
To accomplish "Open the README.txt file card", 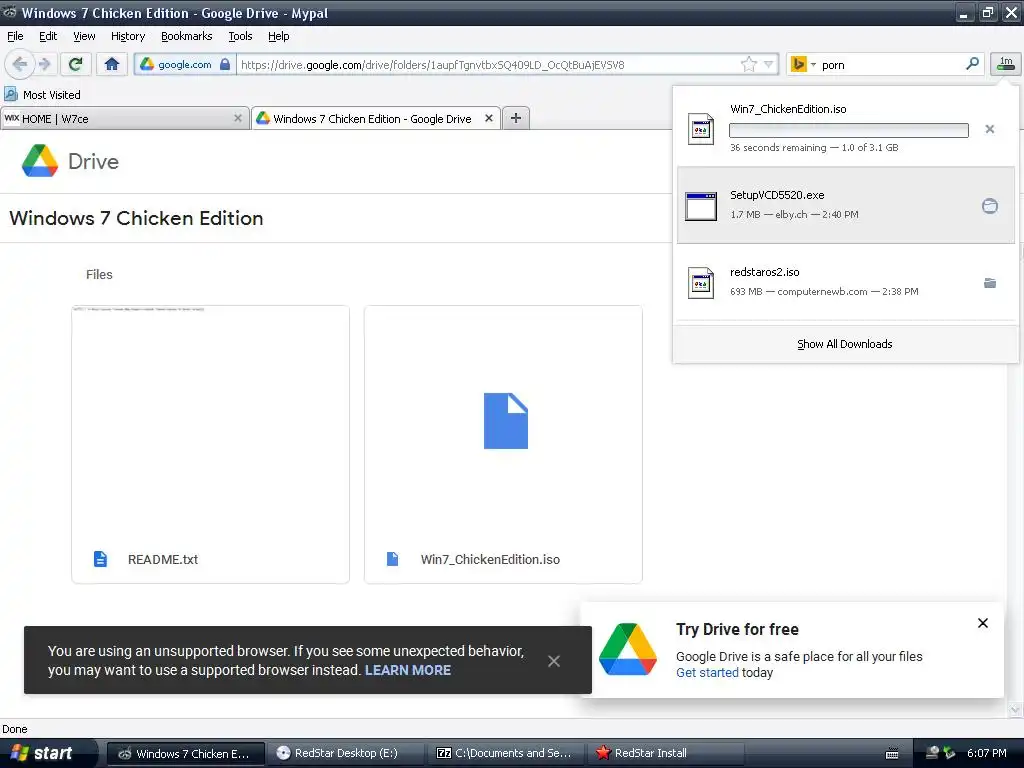I will [210, 444].
